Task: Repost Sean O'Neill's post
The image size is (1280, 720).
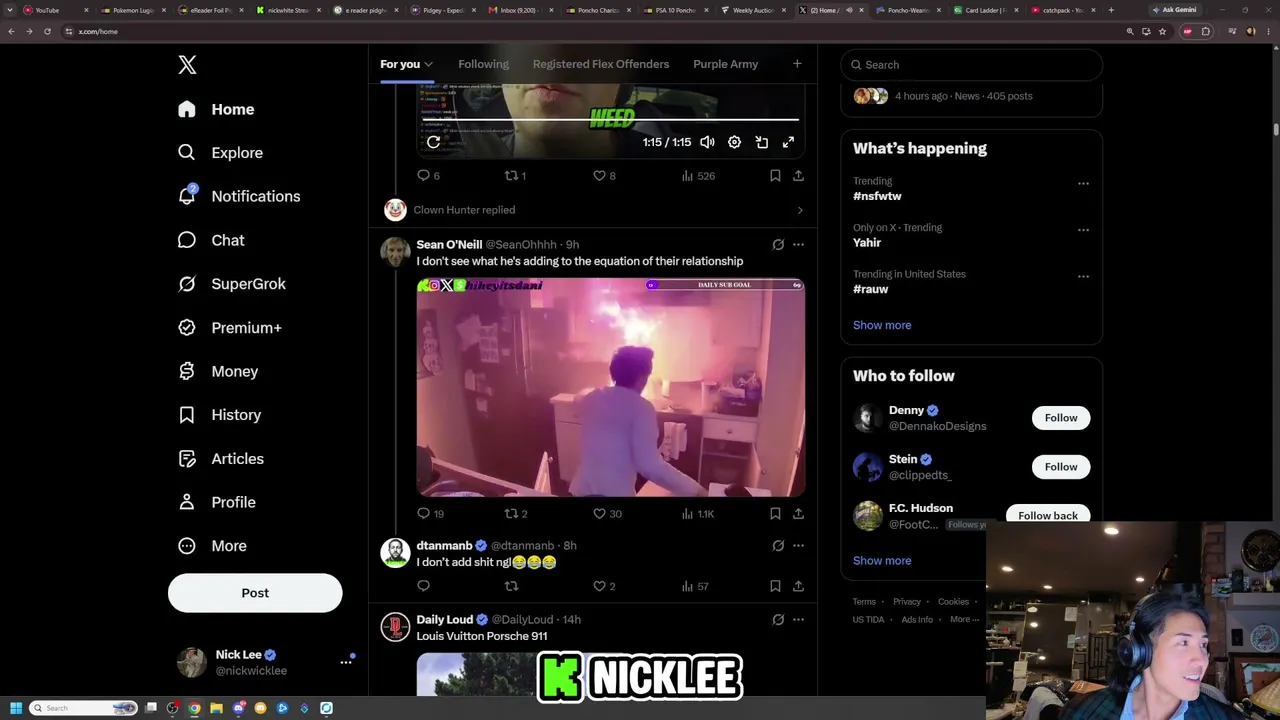Action: 512,514
